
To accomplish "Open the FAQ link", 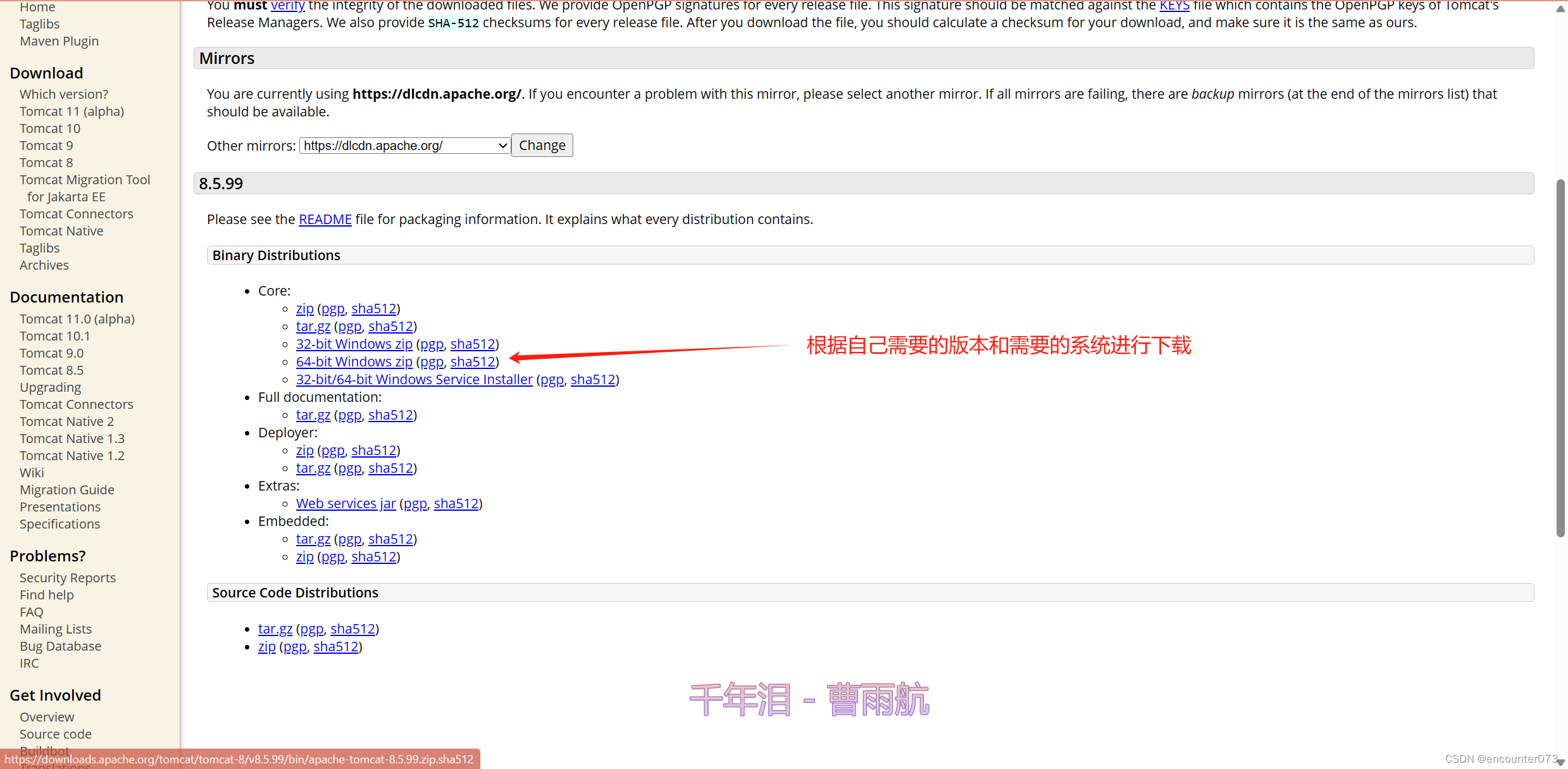I will point(31,612).
